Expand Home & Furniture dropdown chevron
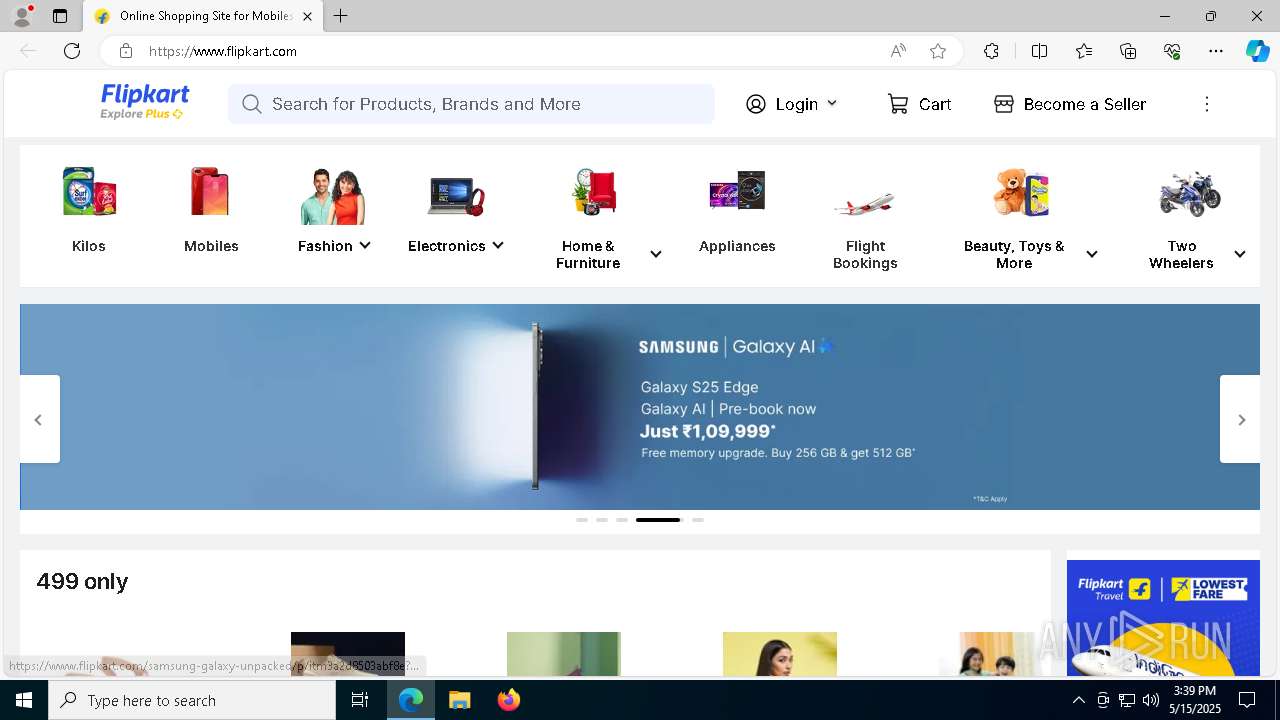Screen dimensions: 1280x720 tap(656, 254)
